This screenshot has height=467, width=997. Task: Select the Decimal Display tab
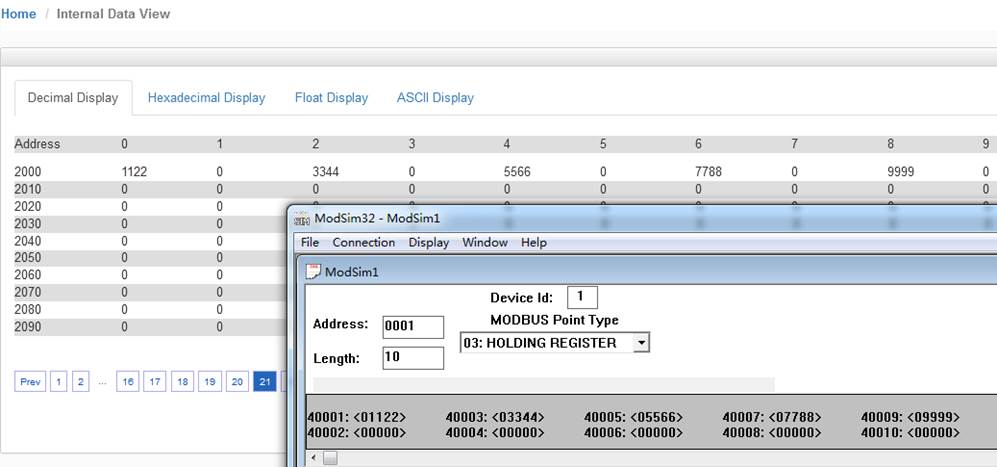click(73, 98)
